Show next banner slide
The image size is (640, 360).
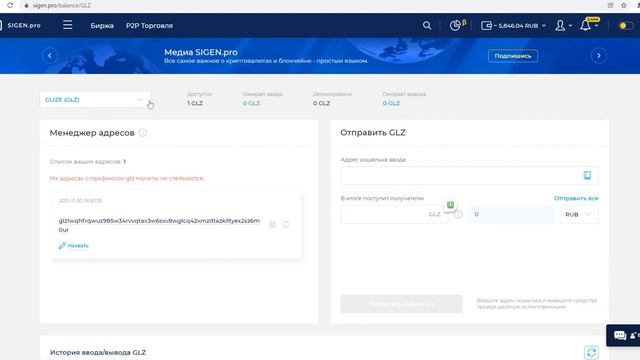599,56
